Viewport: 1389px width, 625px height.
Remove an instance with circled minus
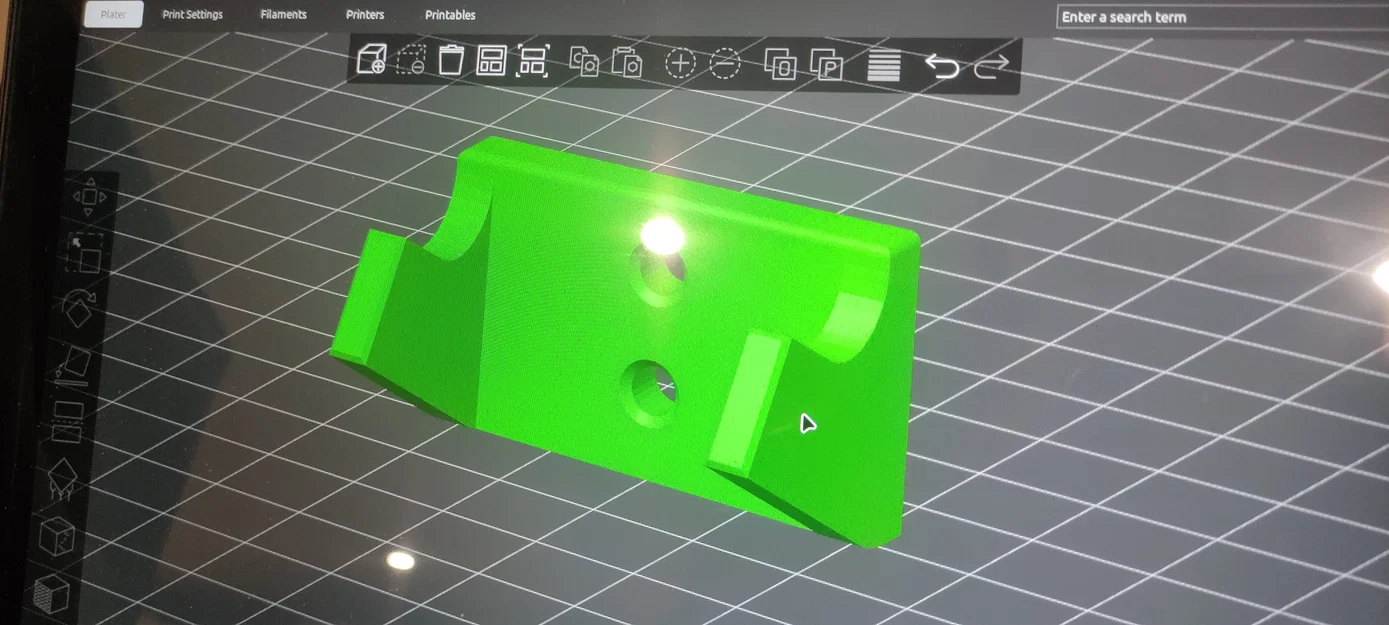click(725, 64)
